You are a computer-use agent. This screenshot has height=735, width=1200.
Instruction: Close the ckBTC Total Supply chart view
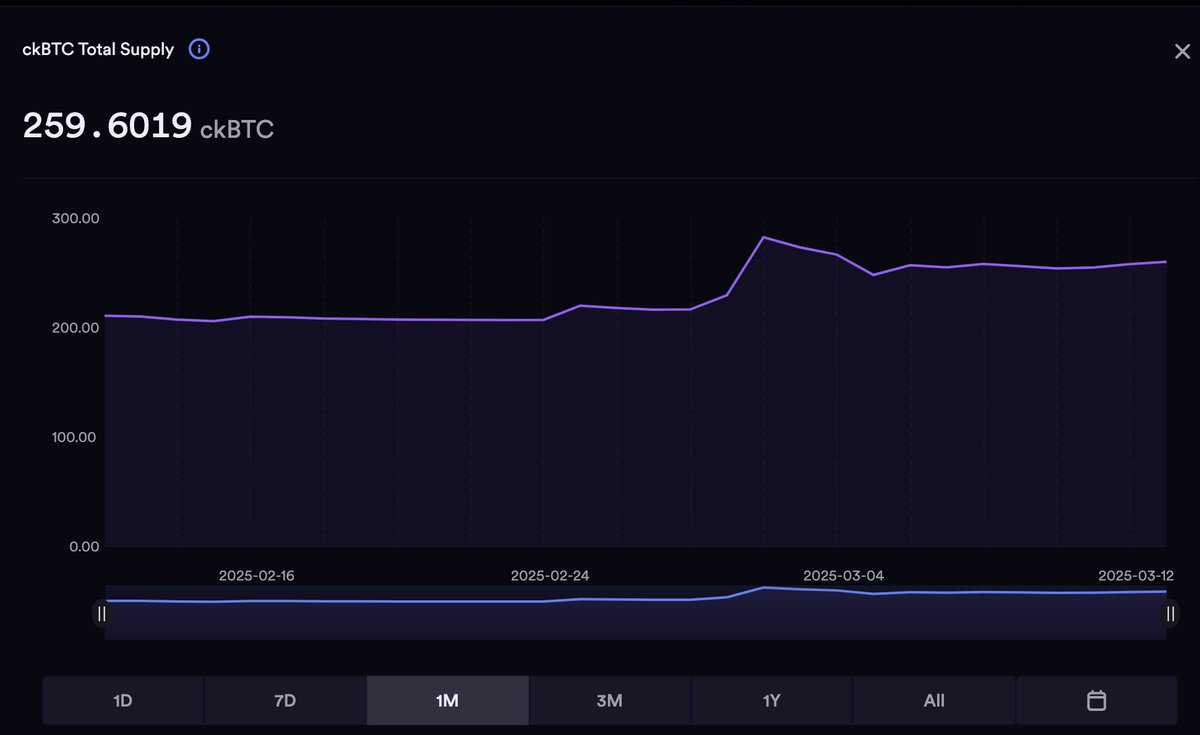point(1183,51)
